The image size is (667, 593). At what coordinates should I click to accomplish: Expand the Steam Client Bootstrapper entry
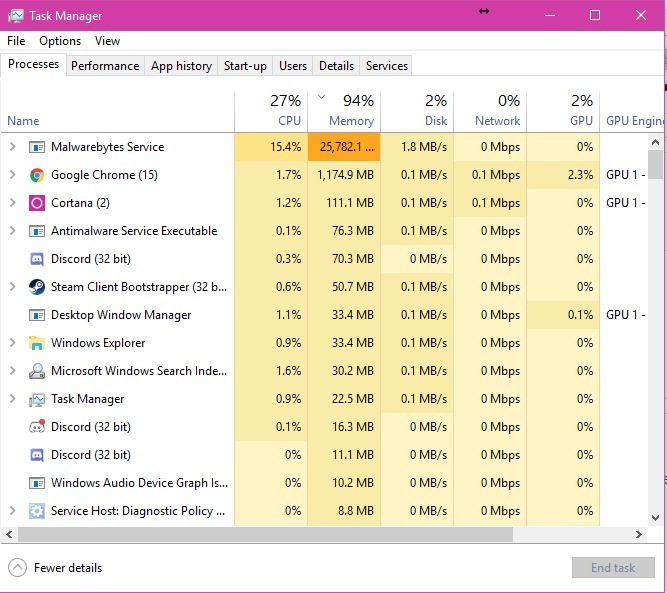(x=12, y=287)
